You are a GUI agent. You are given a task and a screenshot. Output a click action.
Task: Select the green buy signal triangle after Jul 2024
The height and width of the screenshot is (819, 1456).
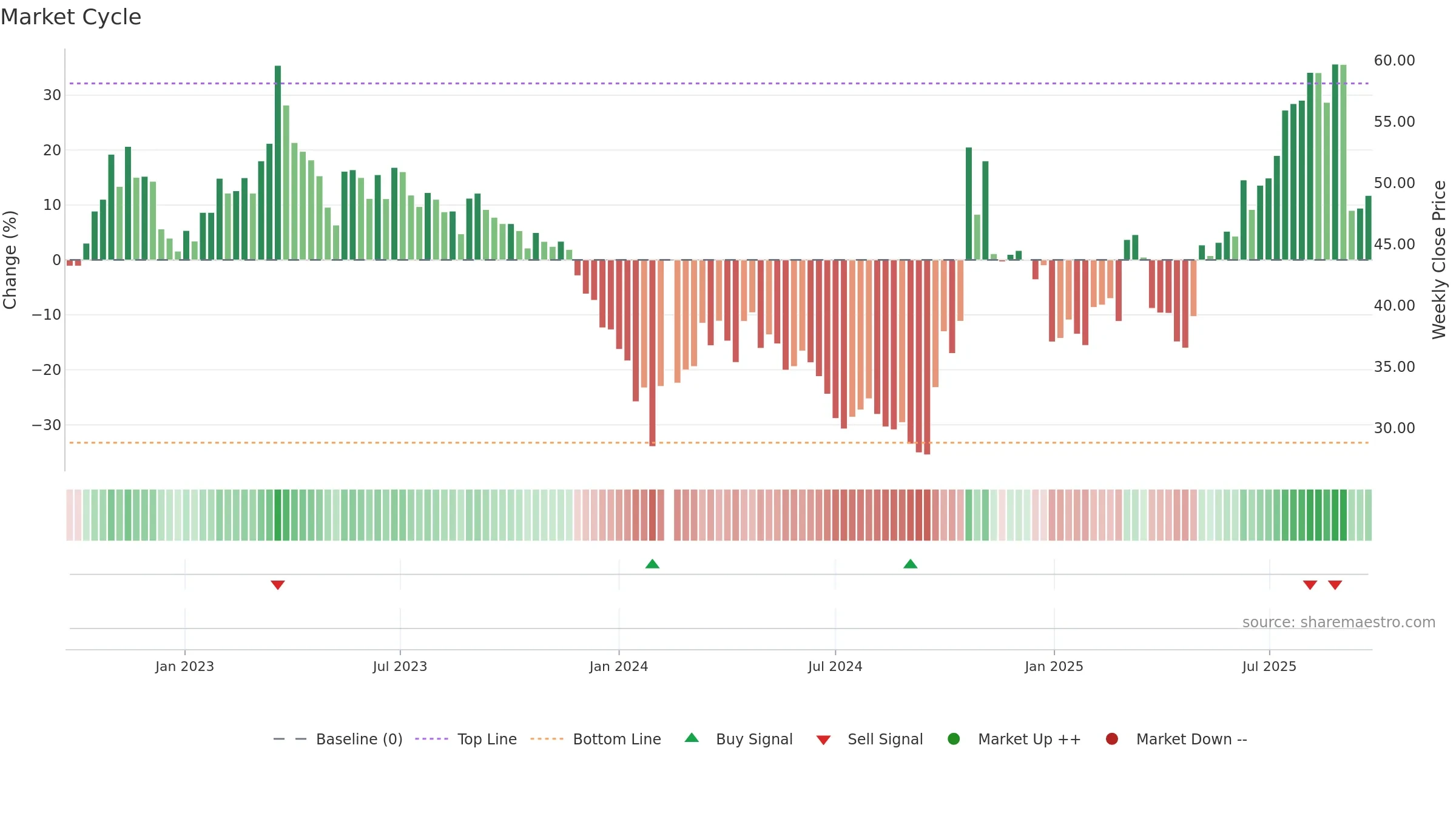(x=910, y=564)
